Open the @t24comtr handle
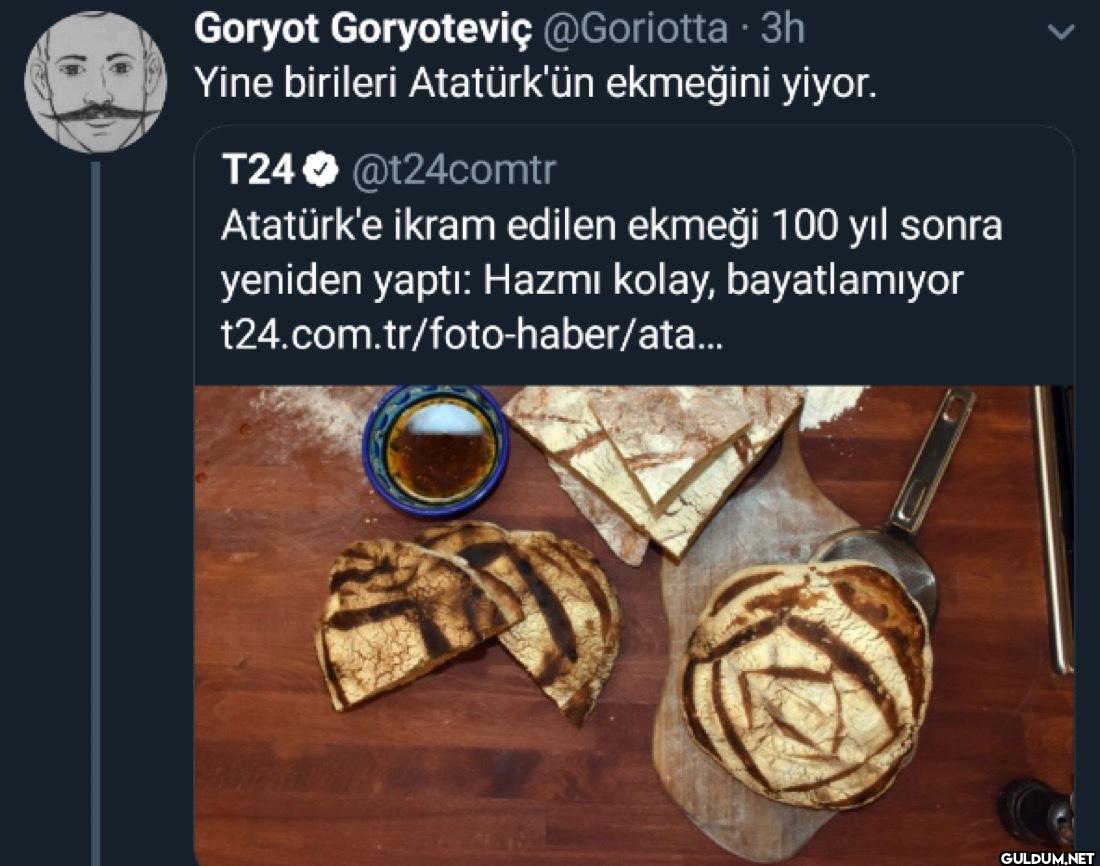The width and height of the screenshot is (1100, 866). [x=453, y=171]
